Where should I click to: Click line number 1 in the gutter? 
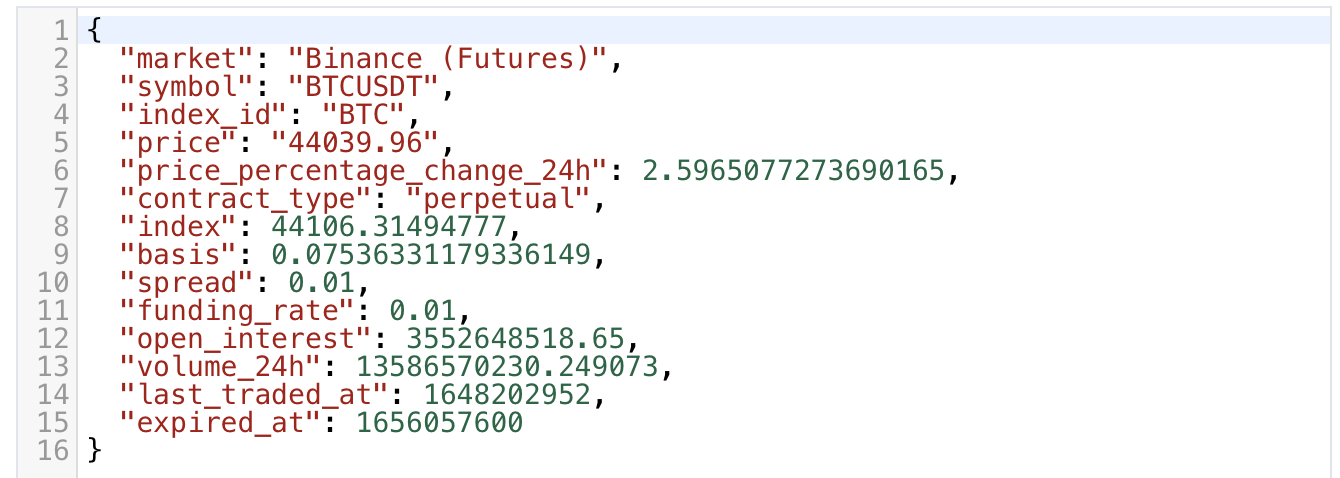tap(59, 31)
